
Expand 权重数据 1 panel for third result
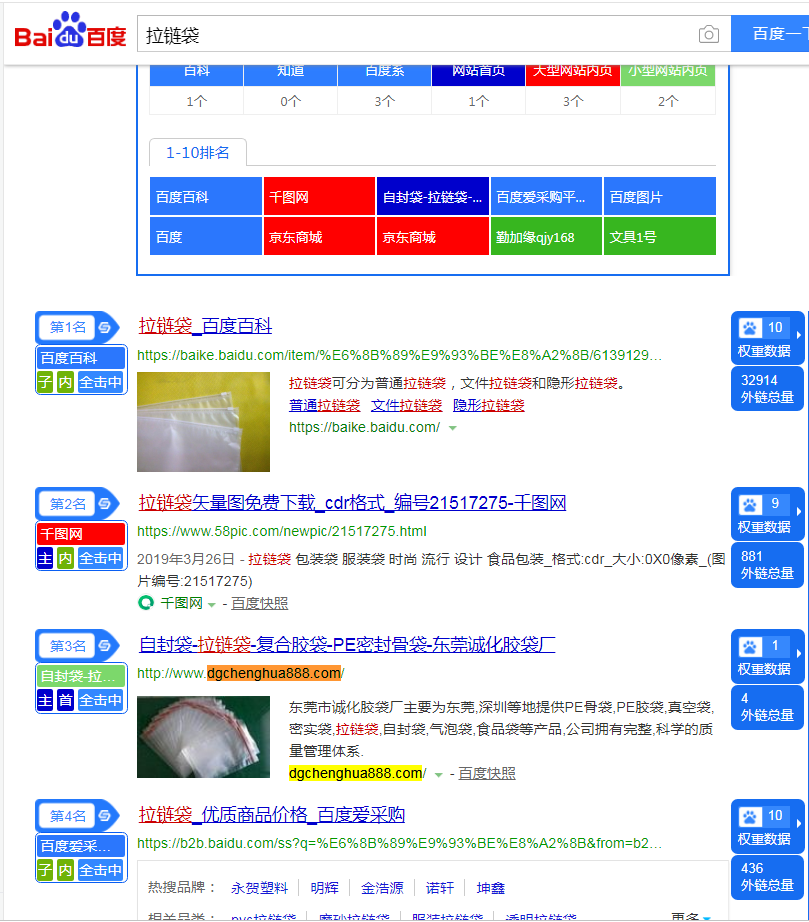[767, 656]
